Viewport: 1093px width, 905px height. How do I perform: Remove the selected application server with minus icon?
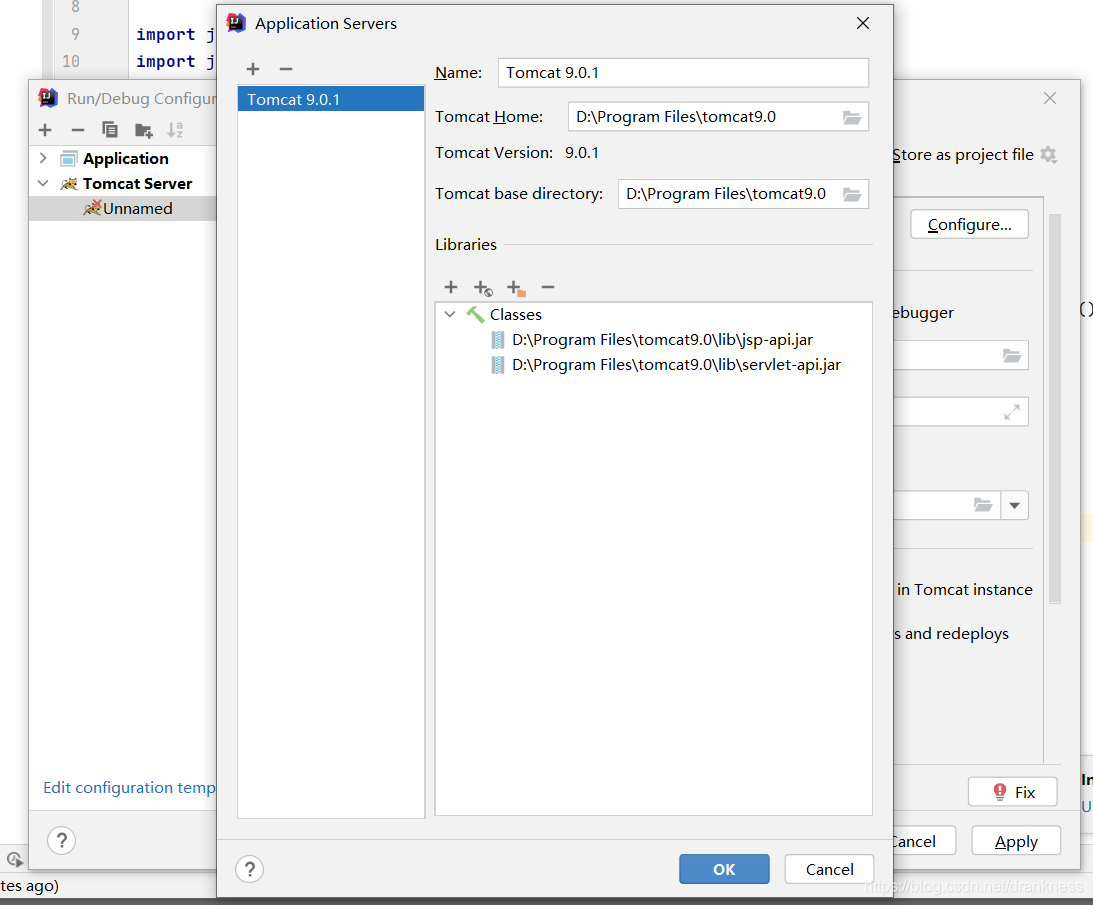click(x=286, y=69)
